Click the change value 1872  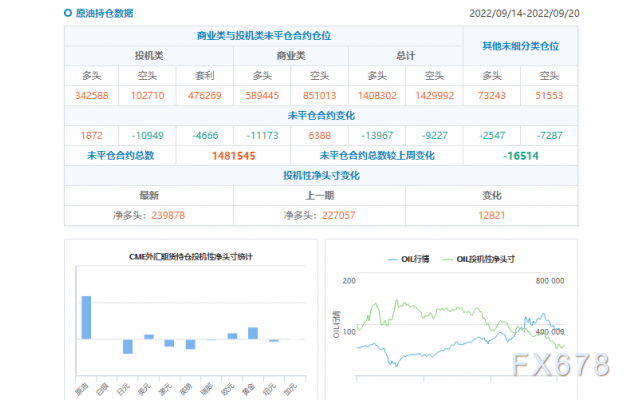point(91,136)
